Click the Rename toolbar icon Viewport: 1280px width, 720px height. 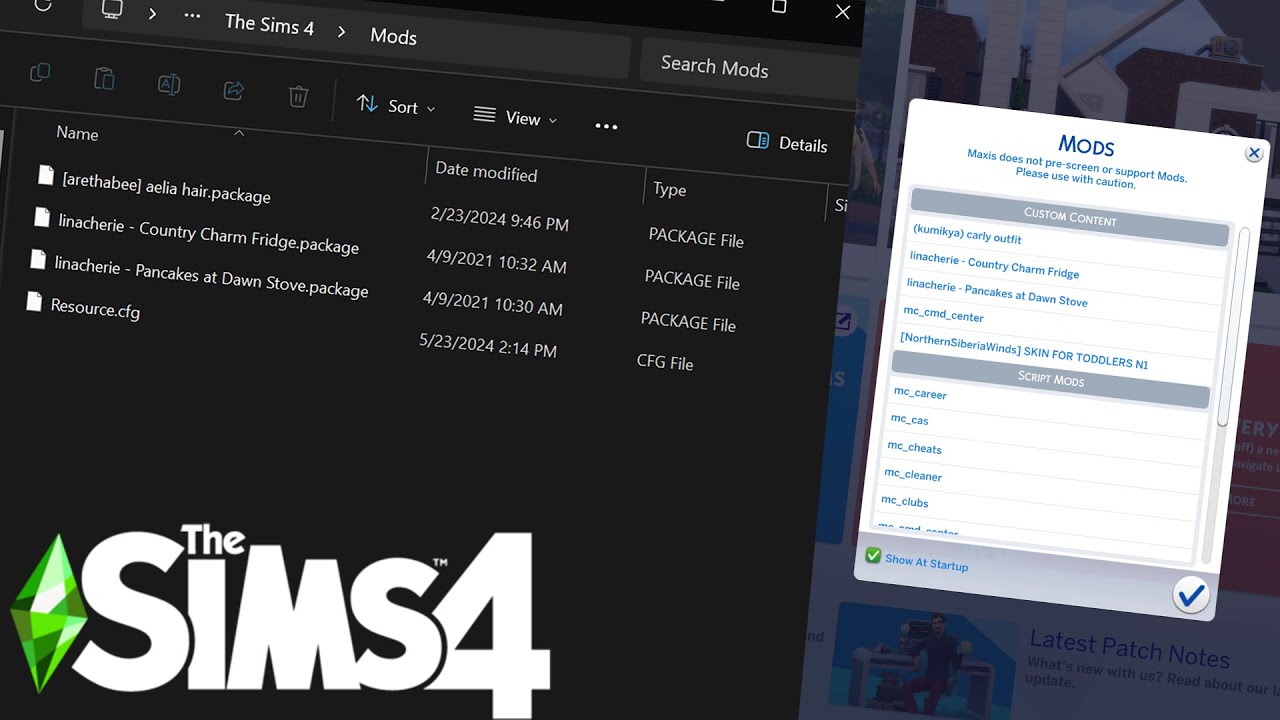click(x=169, y=84)
